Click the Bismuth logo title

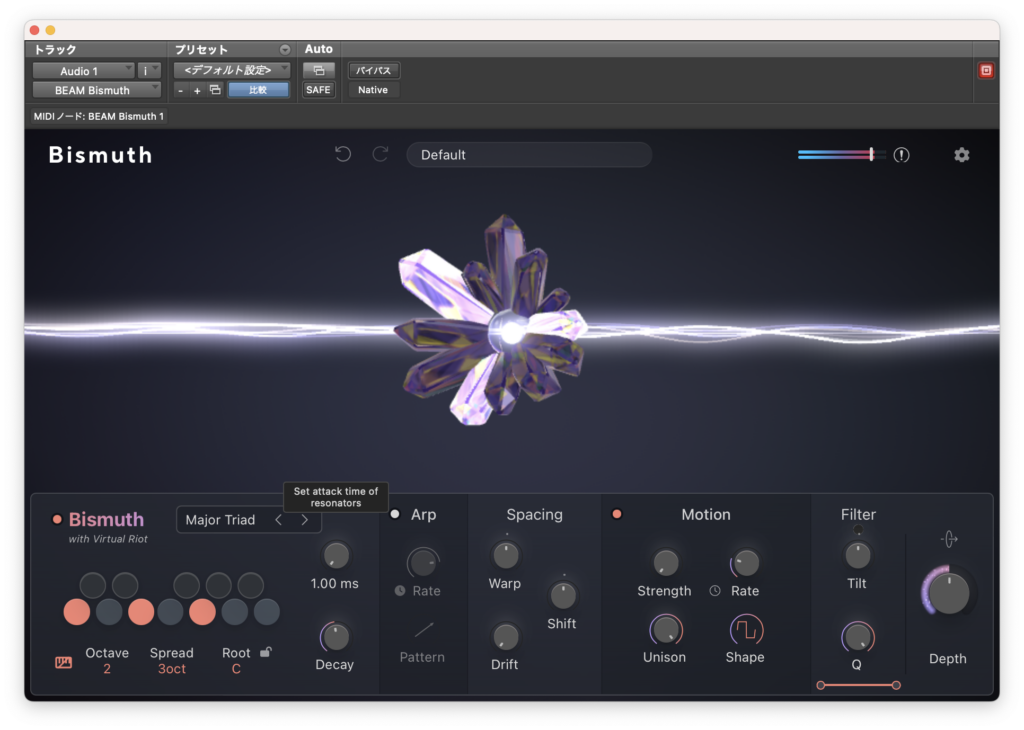[x=101, y=155]
